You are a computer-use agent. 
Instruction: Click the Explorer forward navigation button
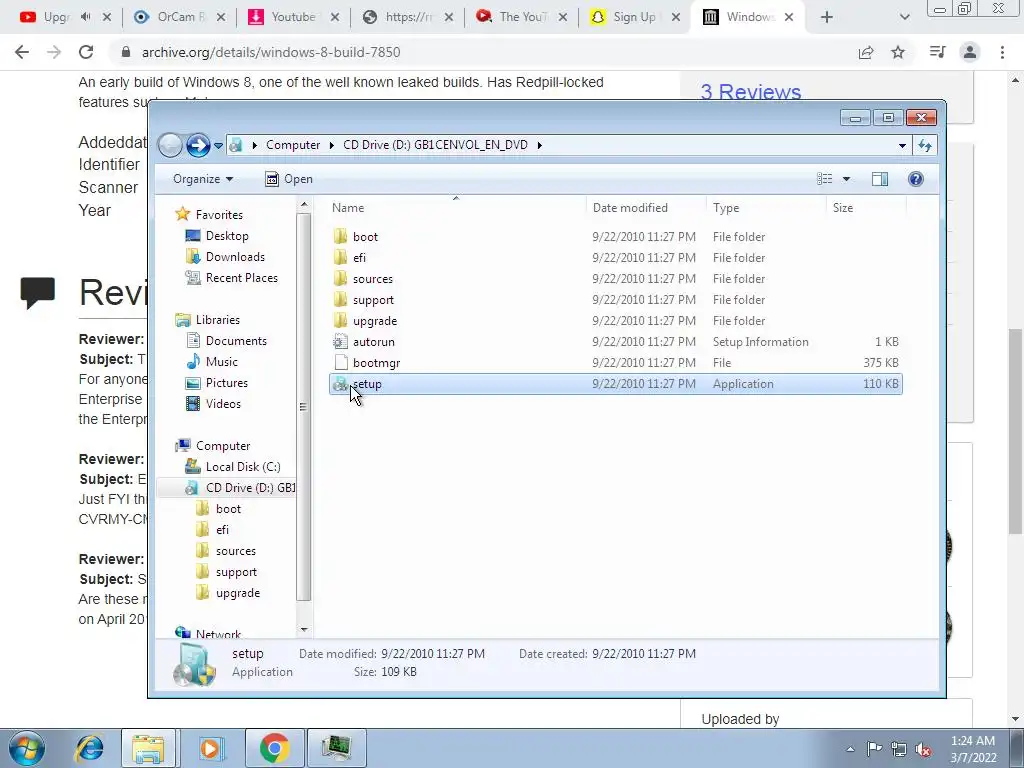pyautogui.click(x=198, y=145)
